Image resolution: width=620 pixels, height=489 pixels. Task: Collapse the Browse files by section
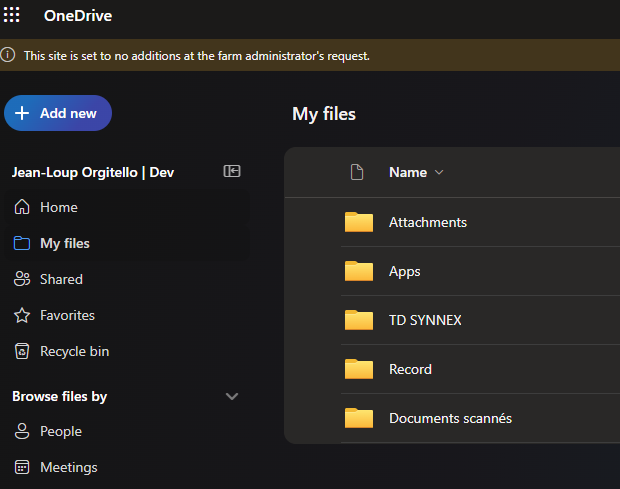coord(232,396)
